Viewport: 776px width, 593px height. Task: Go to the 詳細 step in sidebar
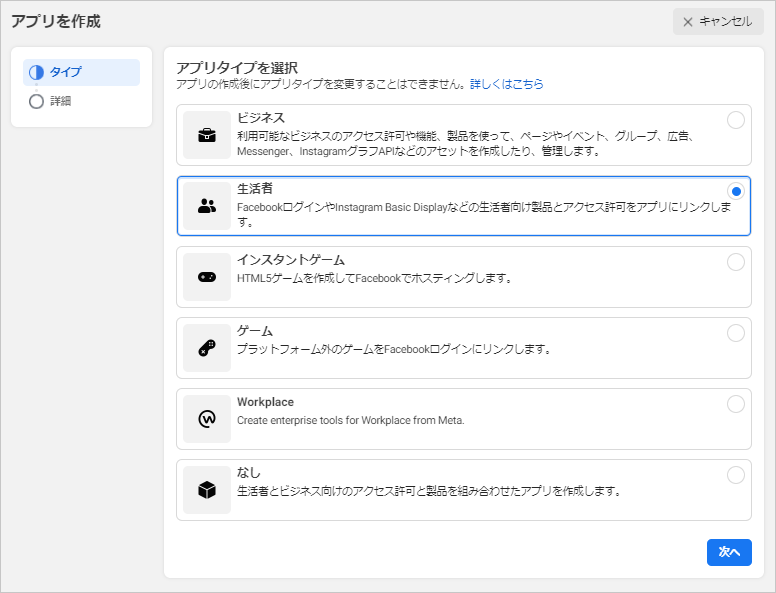tap(81, 101)
